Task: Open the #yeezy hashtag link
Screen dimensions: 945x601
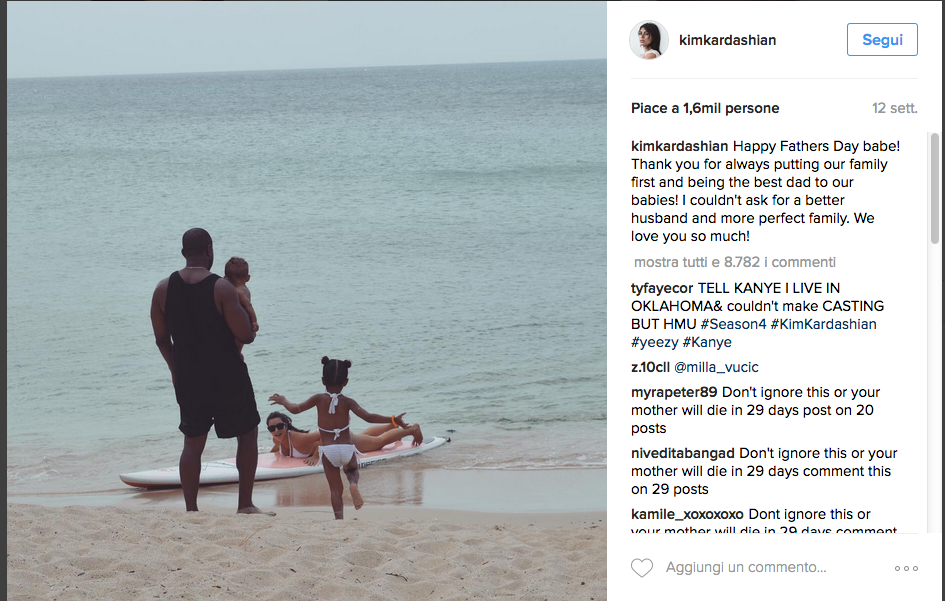Action: coord(655,342)
